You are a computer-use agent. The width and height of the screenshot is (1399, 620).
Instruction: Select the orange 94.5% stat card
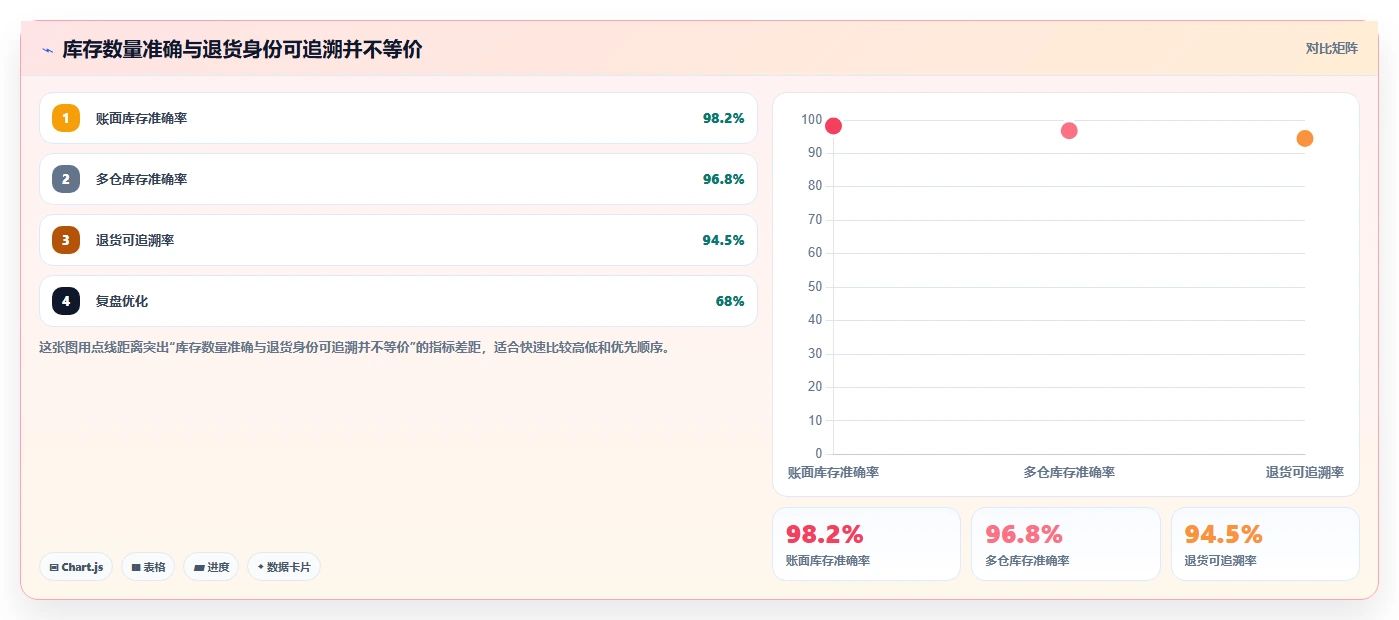(x=1265, y=544)
